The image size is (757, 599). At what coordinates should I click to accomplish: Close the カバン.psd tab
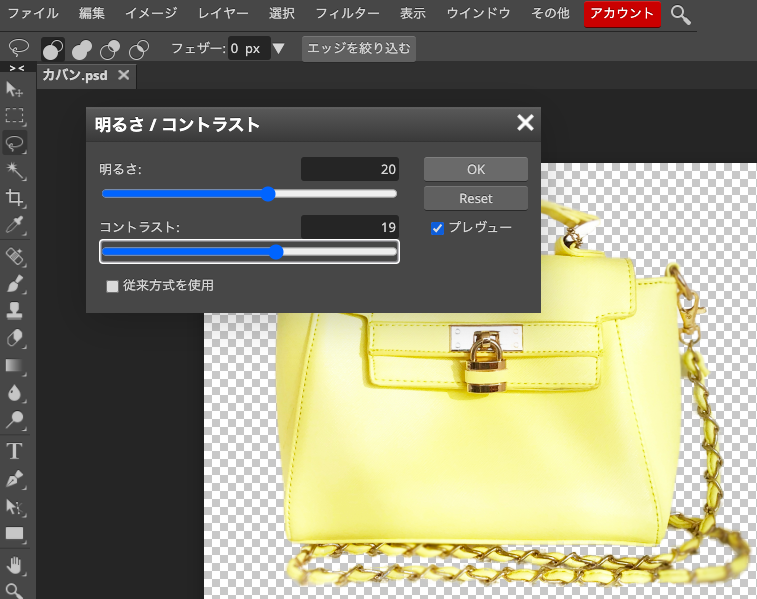tap(124, 75)
